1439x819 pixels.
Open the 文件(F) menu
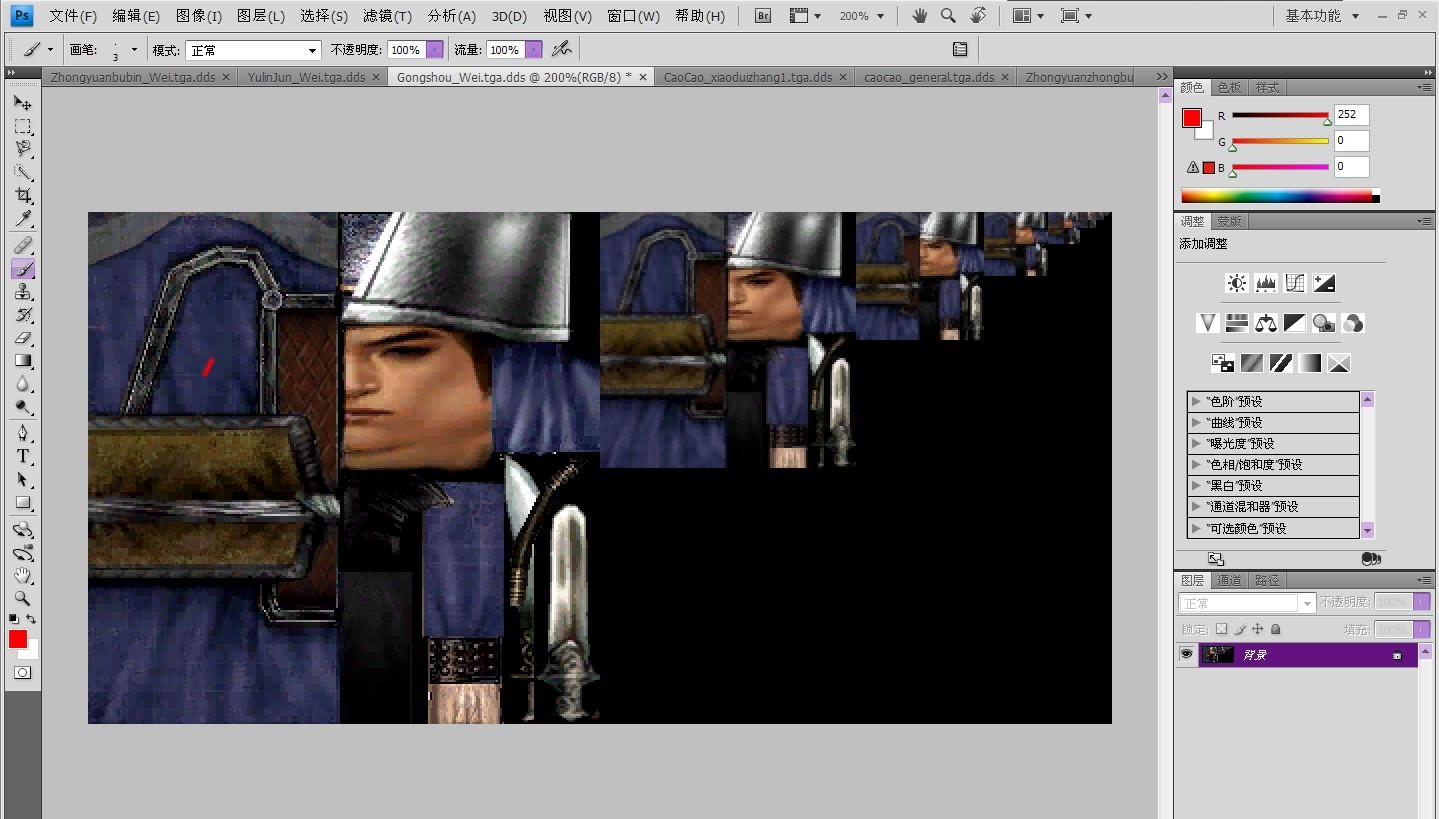point(73,16)
